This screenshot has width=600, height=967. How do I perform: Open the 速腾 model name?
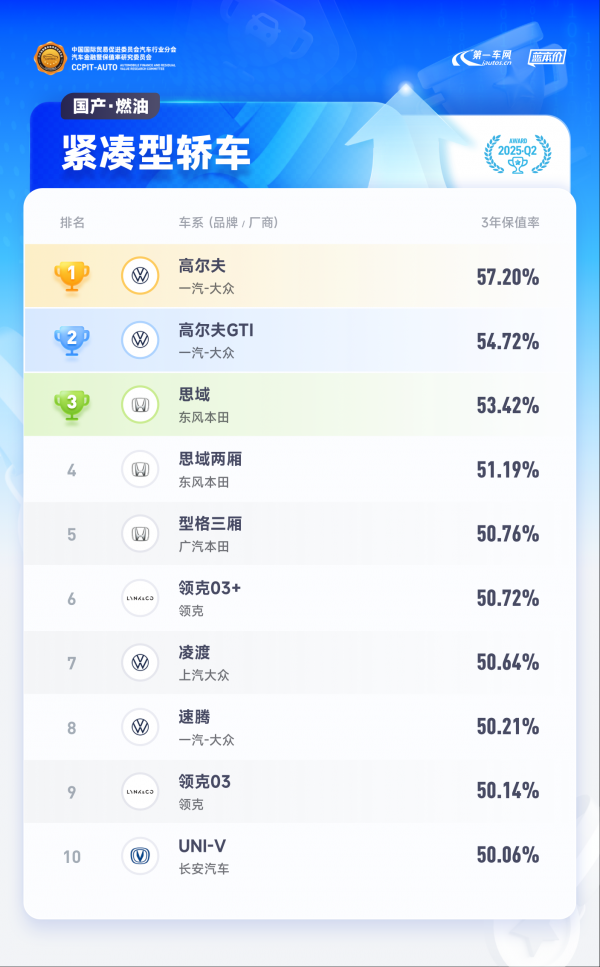pos(194,717)
